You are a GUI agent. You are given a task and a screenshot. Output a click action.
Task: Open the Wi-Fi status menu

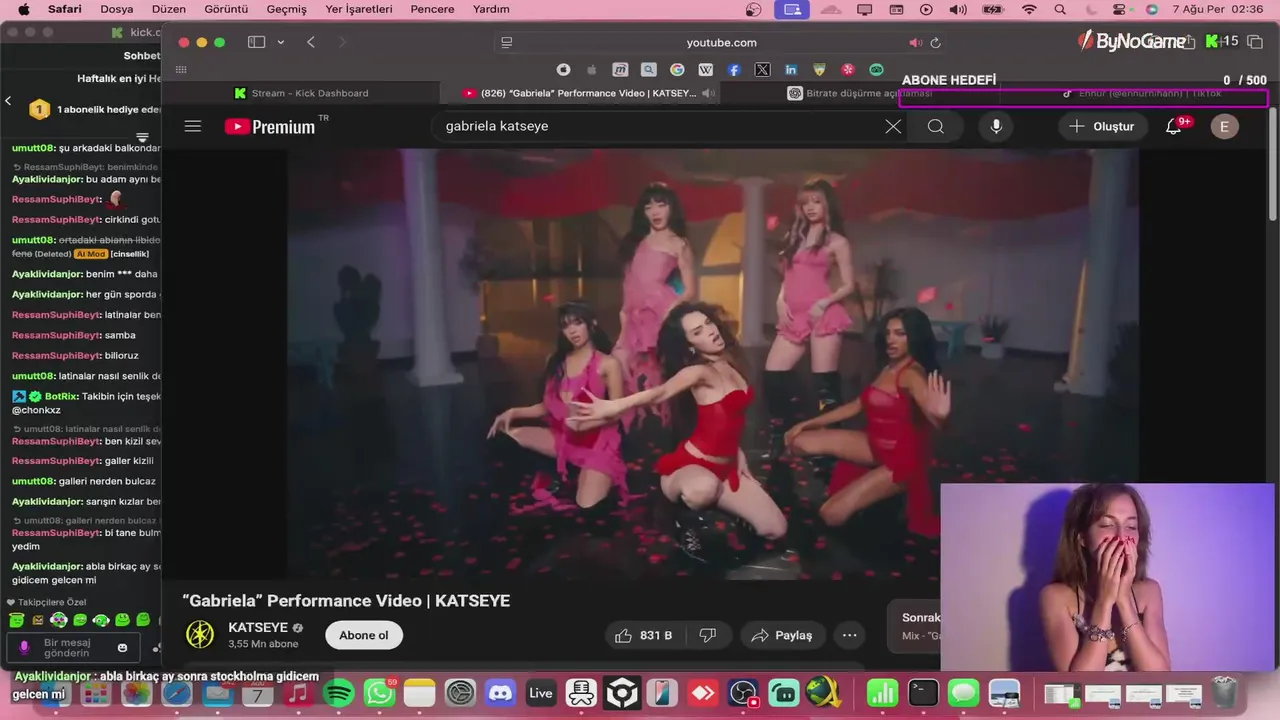[x=1029, y=9]
